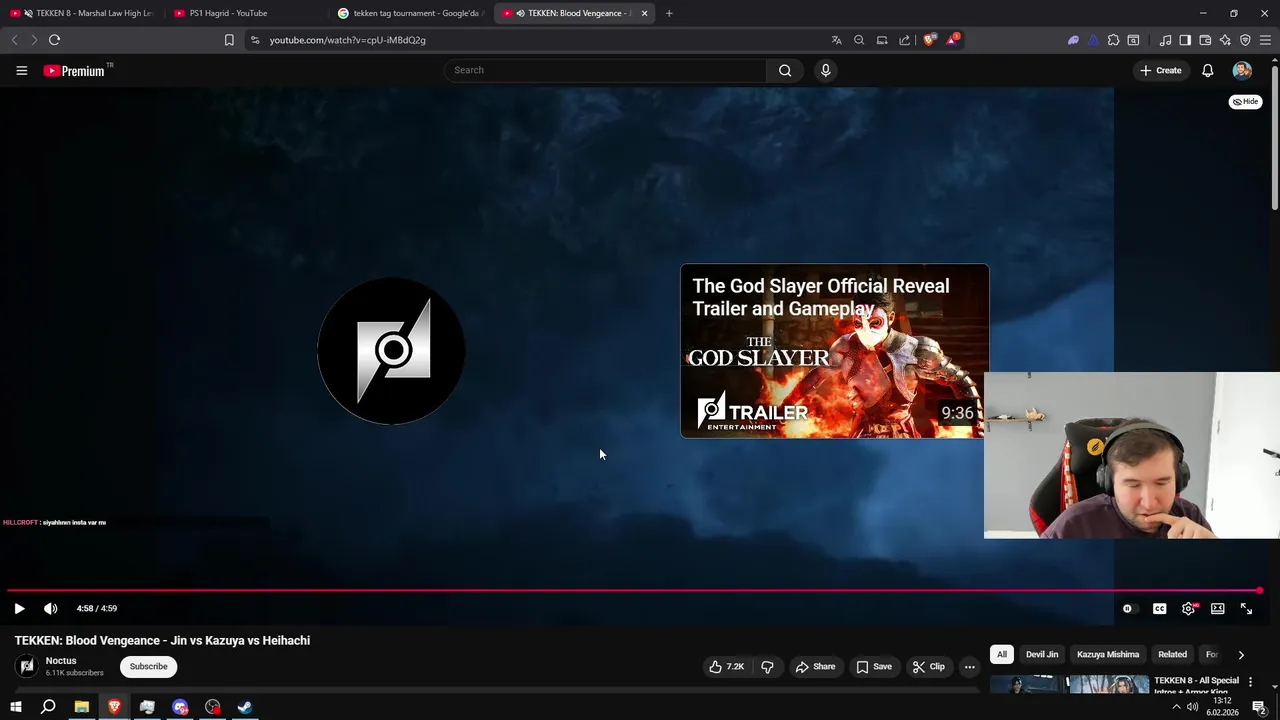This screenshot has width=1280, height=720.
Task: Open the music note playlist icon
Action: point(1165,40)
